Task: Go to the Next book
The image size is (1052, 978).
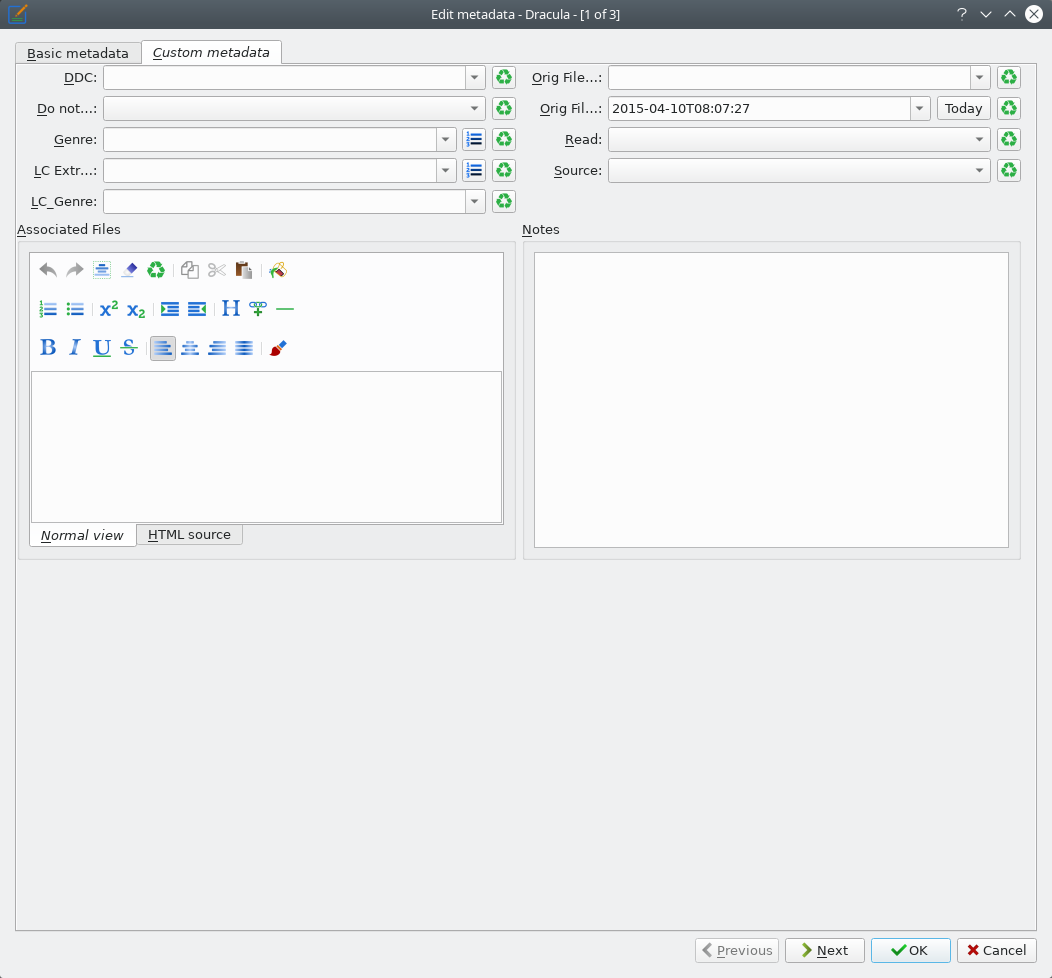Action: 825,950
